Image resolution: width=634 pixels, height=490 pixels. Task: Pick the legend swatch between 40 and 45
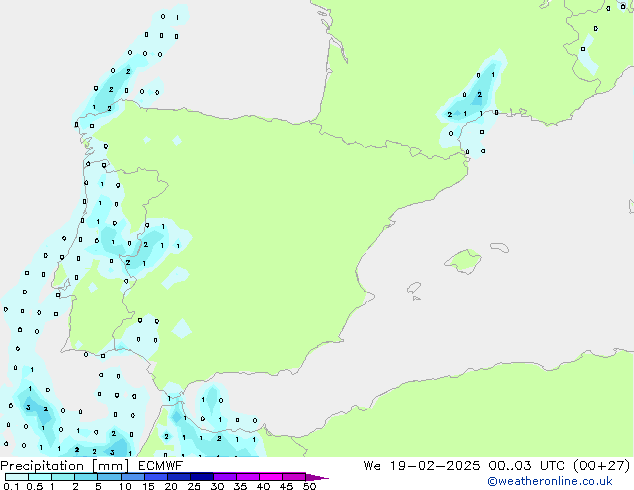271,477
